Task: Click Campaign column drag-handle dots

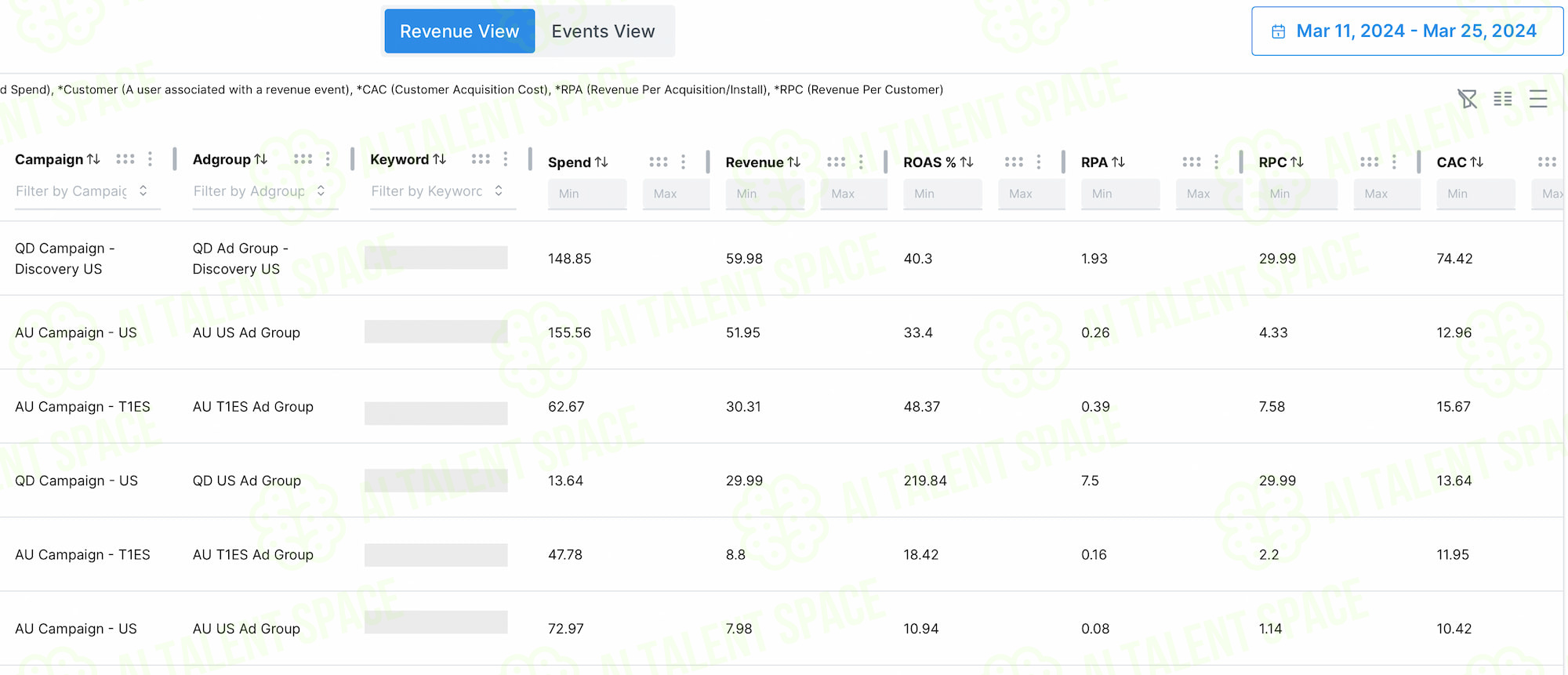Action: coord(125,159)
